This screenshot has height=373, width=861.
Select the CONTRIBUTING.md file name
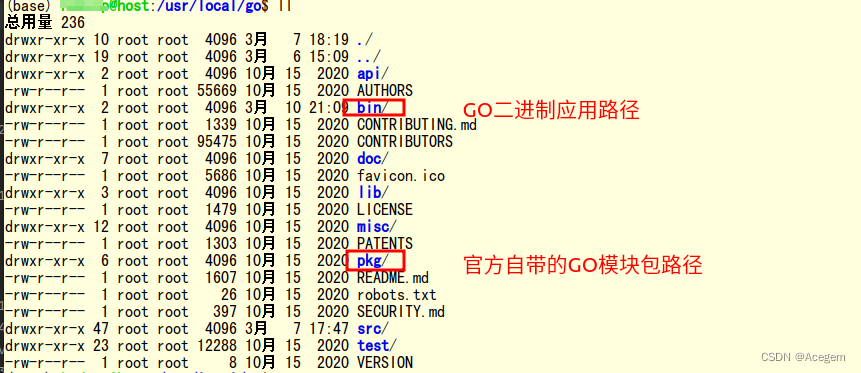coord(417,125)
